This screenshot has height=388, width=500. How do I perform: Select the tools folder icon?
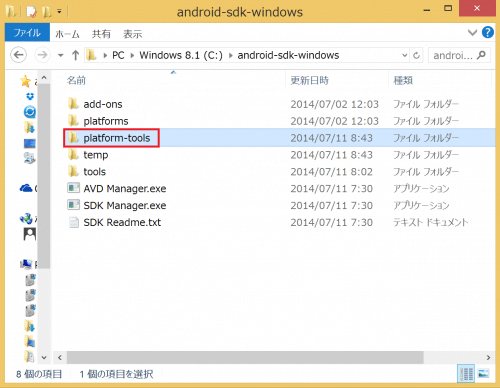[x=73, y=171]
